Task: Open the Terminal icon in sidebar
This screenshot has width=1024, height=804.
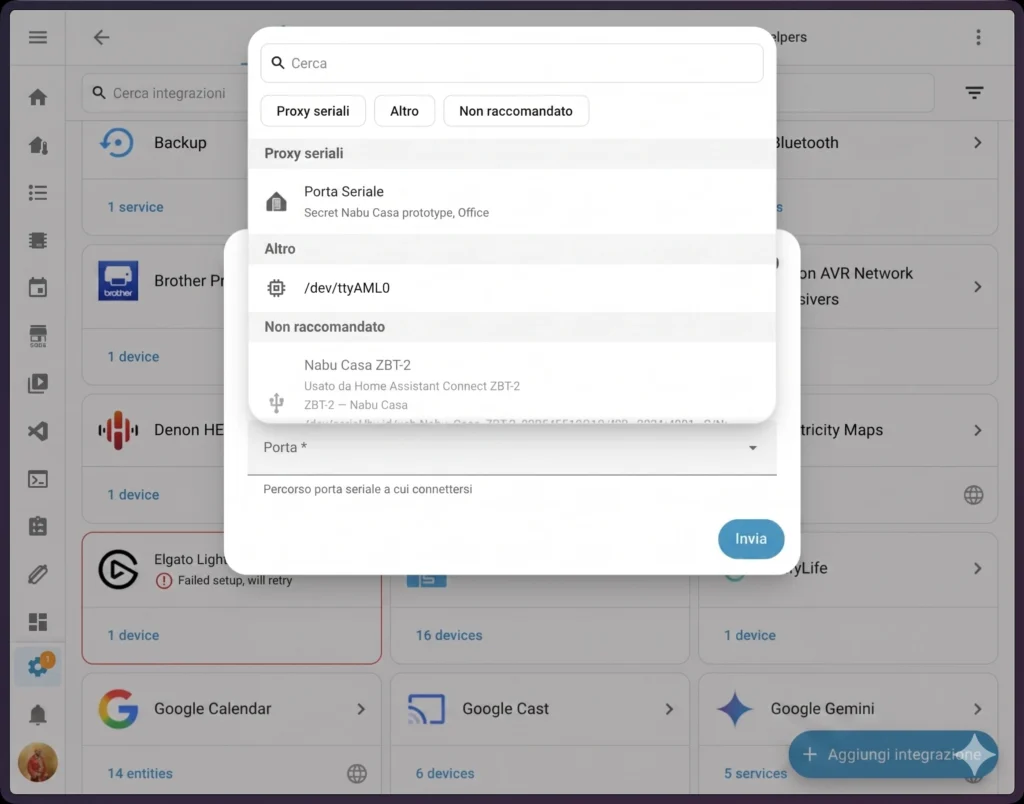Action: pyautogui.click(x=38, y=479)
